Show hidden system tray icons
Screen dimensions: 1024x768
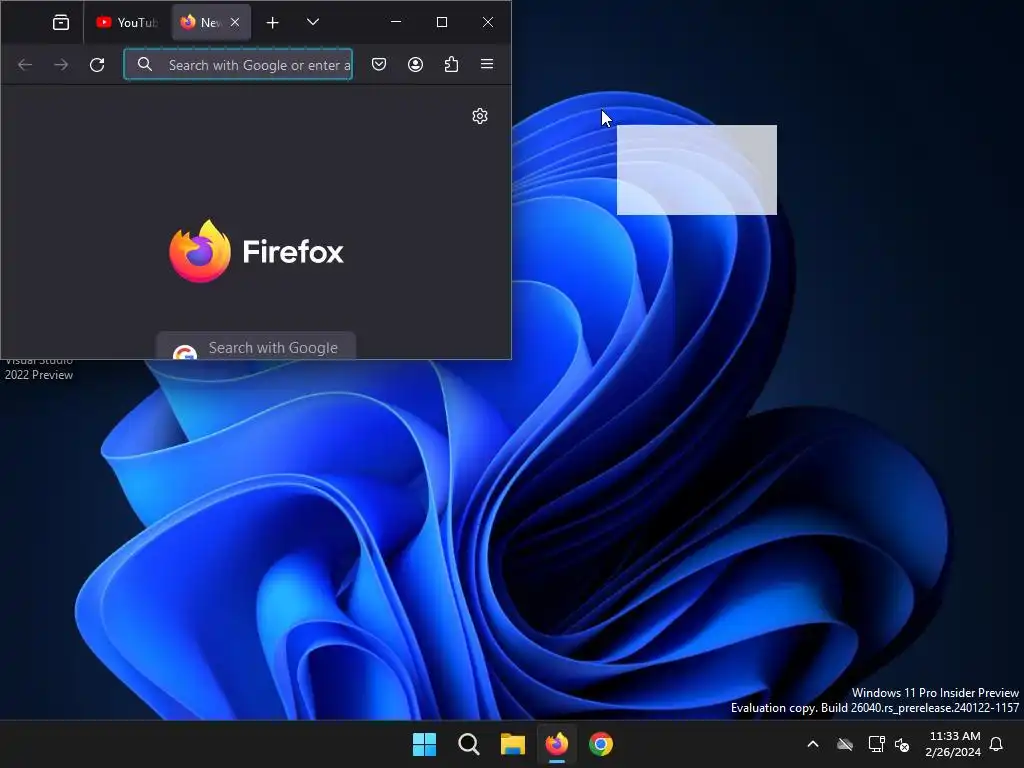[x=813, y=744]
